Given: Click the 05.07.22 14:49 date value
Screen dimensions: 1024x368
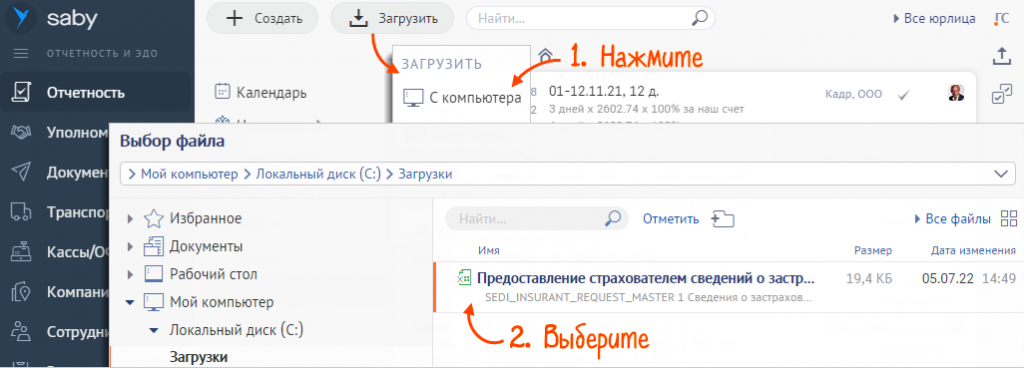Looking at the screenshot, I should tap(969, 279).
